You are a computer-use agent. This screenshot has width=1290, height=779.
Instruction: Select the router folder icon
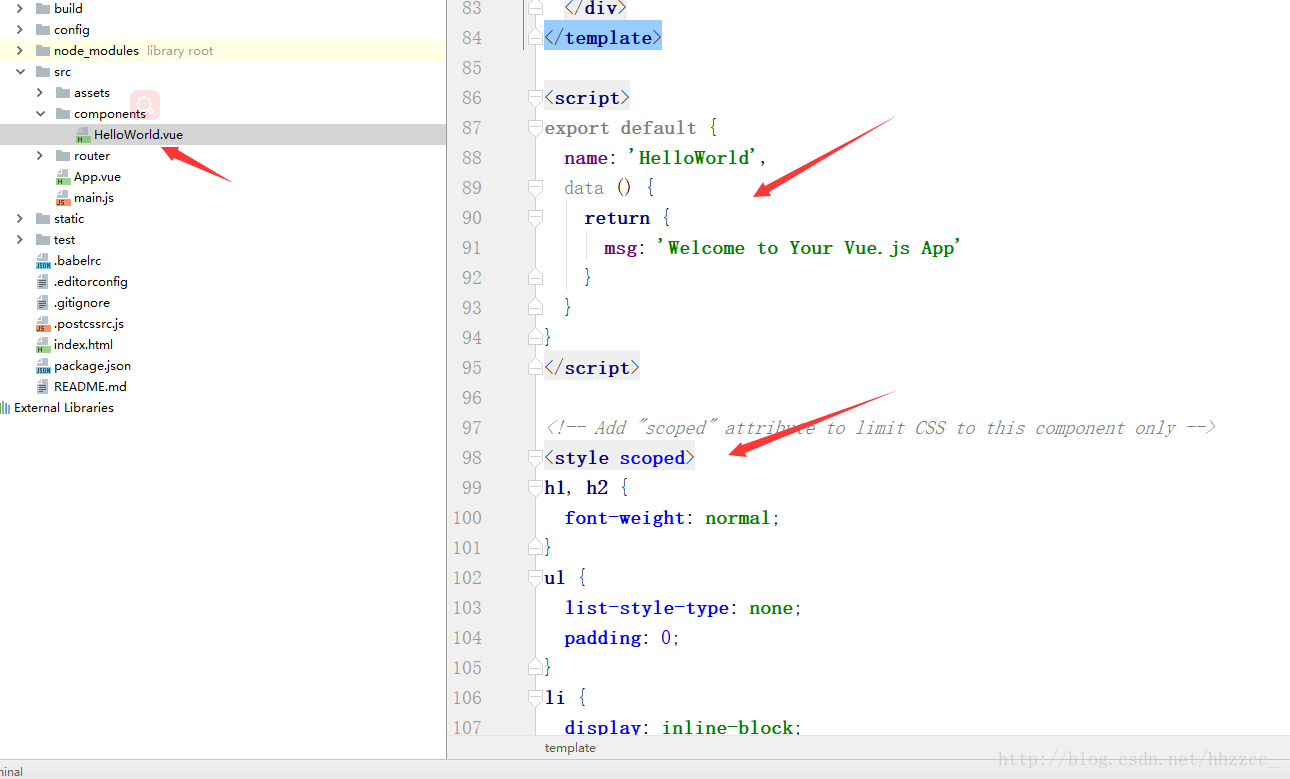click(63, 156)
